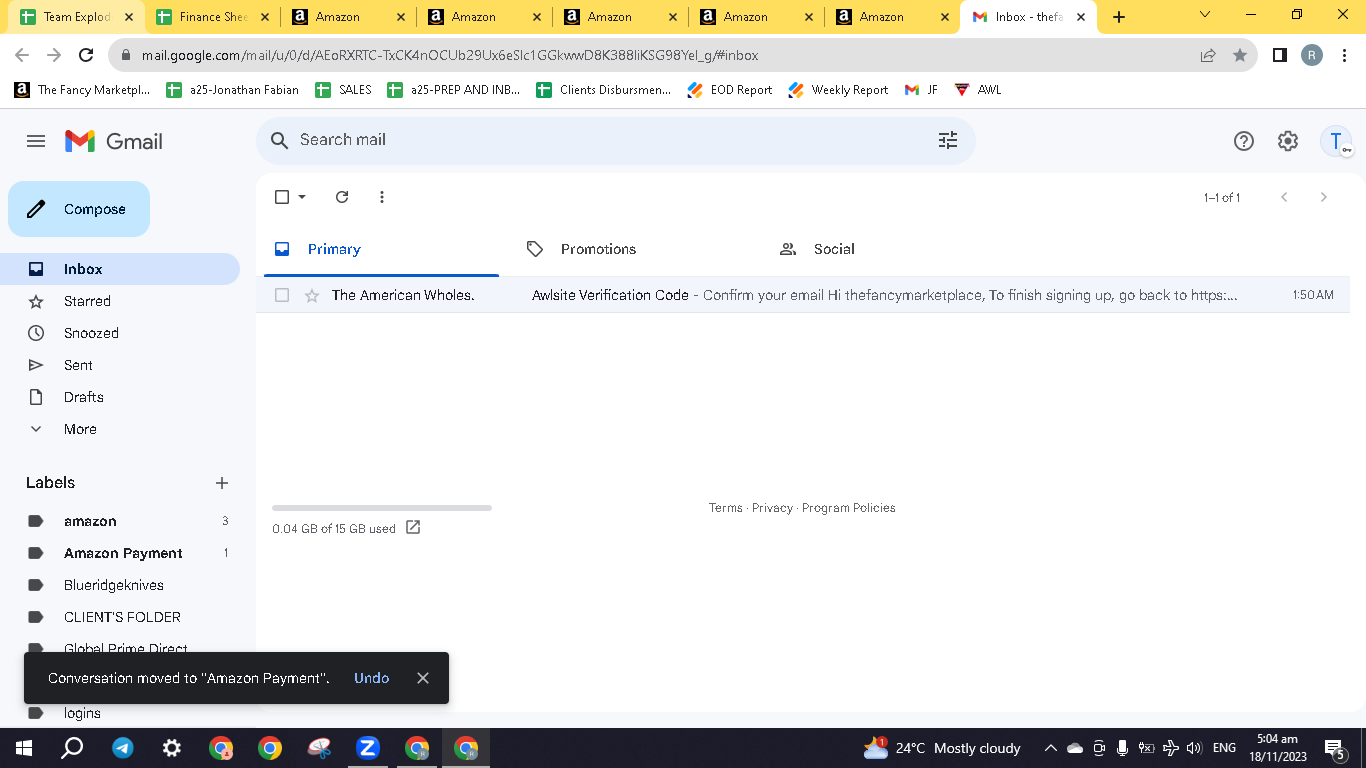Dismiss the Conversation moved notification
The width and height of the screenshot is (1366, 768).
[423, 678]
